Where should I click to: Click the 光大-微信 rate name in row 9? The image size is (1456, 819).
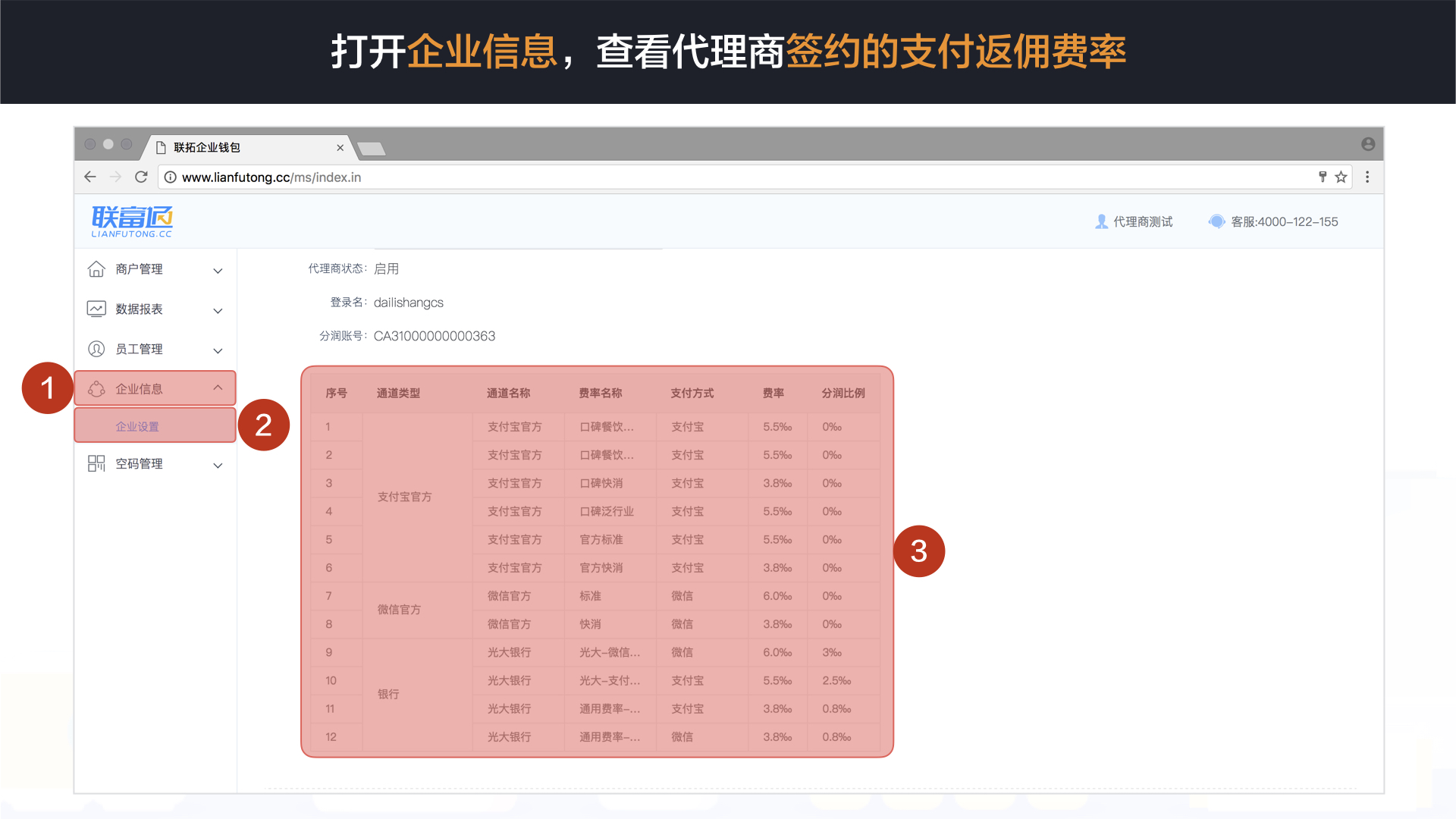(x=610, y=652)
